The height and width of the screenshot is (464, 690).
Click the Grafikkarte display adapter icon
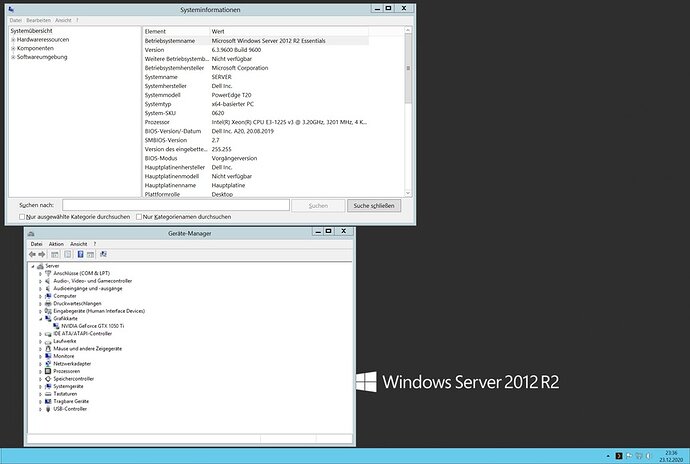click(48, 318)
